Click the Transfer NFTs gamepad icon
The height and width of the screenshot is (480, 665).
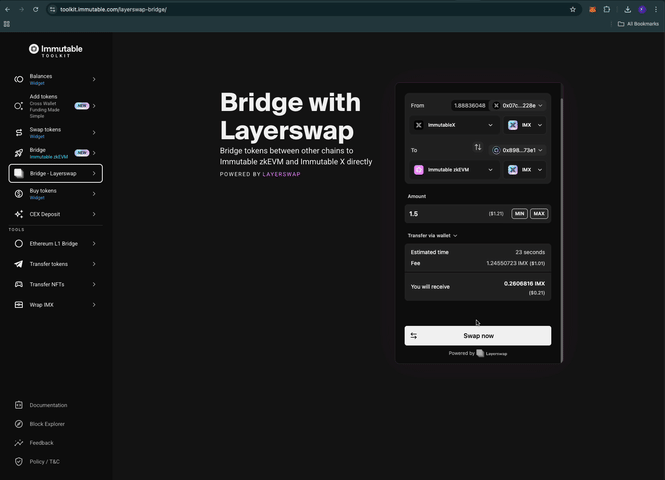[x=19, y=285]
